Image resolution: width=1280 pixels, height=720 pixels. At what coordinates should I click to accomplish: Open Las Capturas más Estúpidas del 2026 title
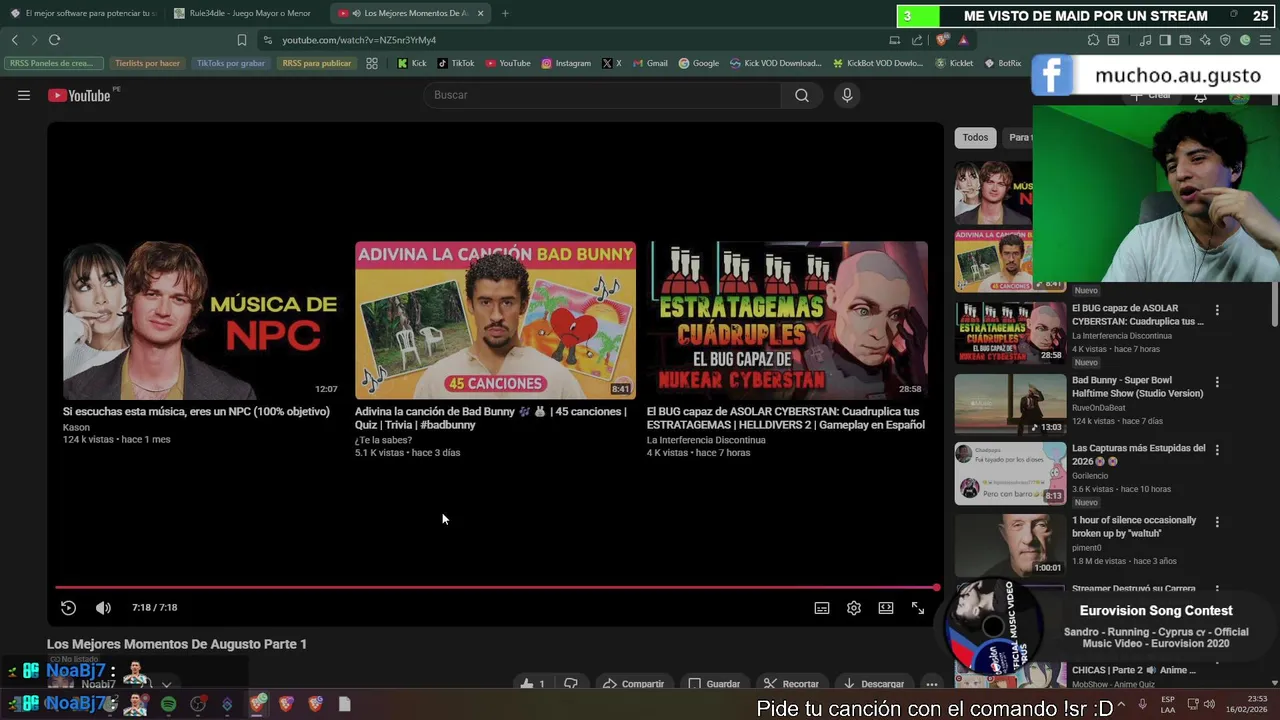1138,455
